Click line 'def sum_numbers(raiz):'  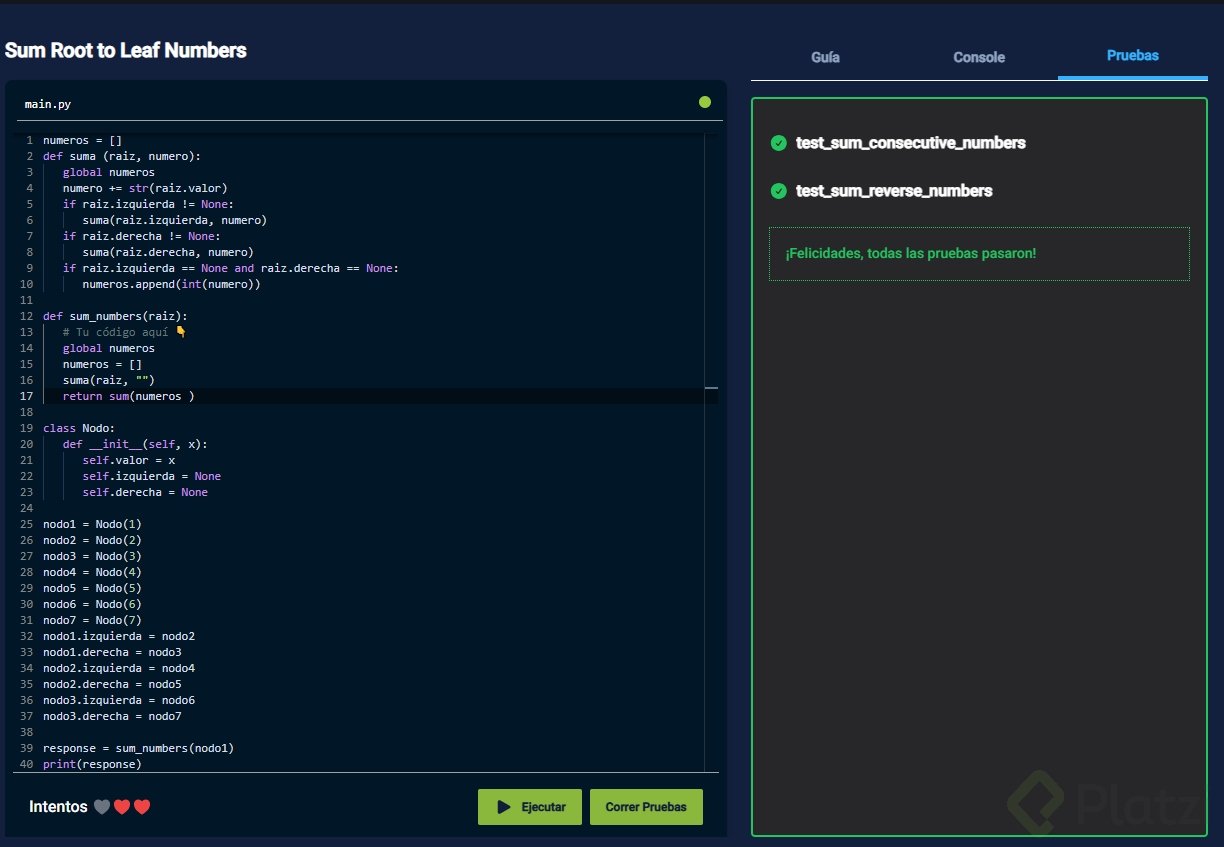115,316
